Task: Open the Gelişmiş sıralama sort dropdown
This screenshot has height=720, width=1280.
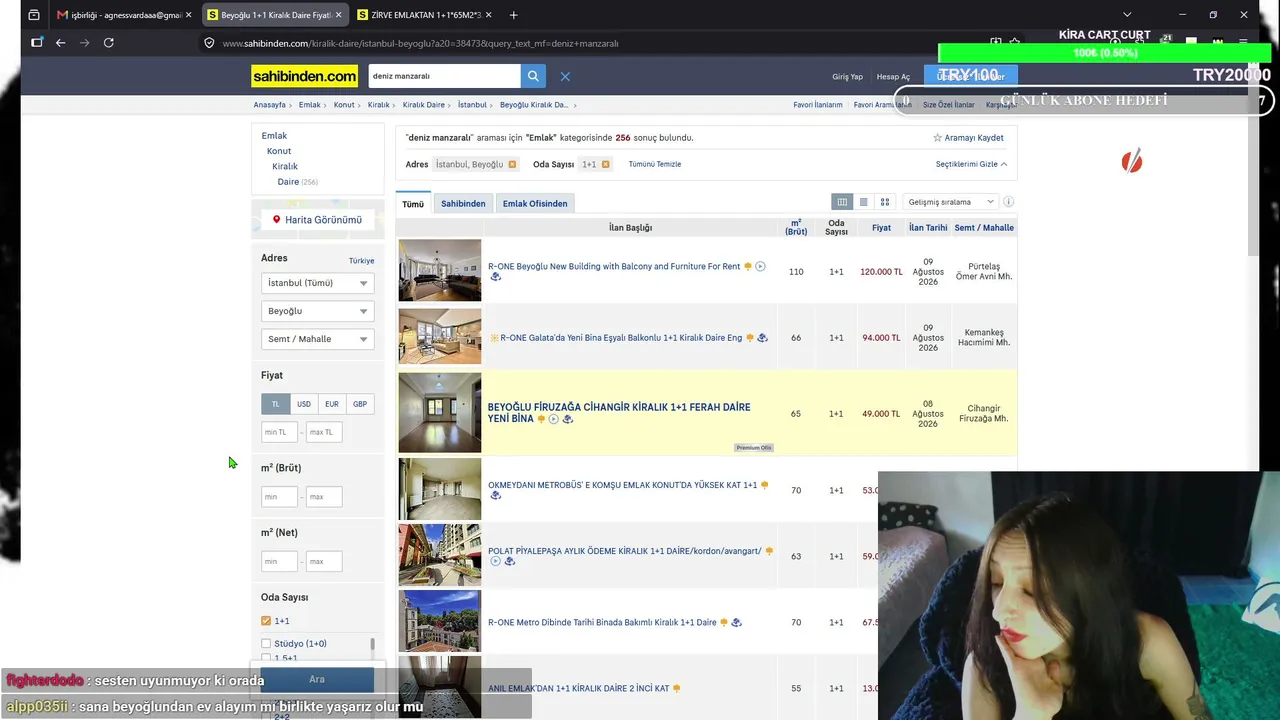Action: (950, 202)
